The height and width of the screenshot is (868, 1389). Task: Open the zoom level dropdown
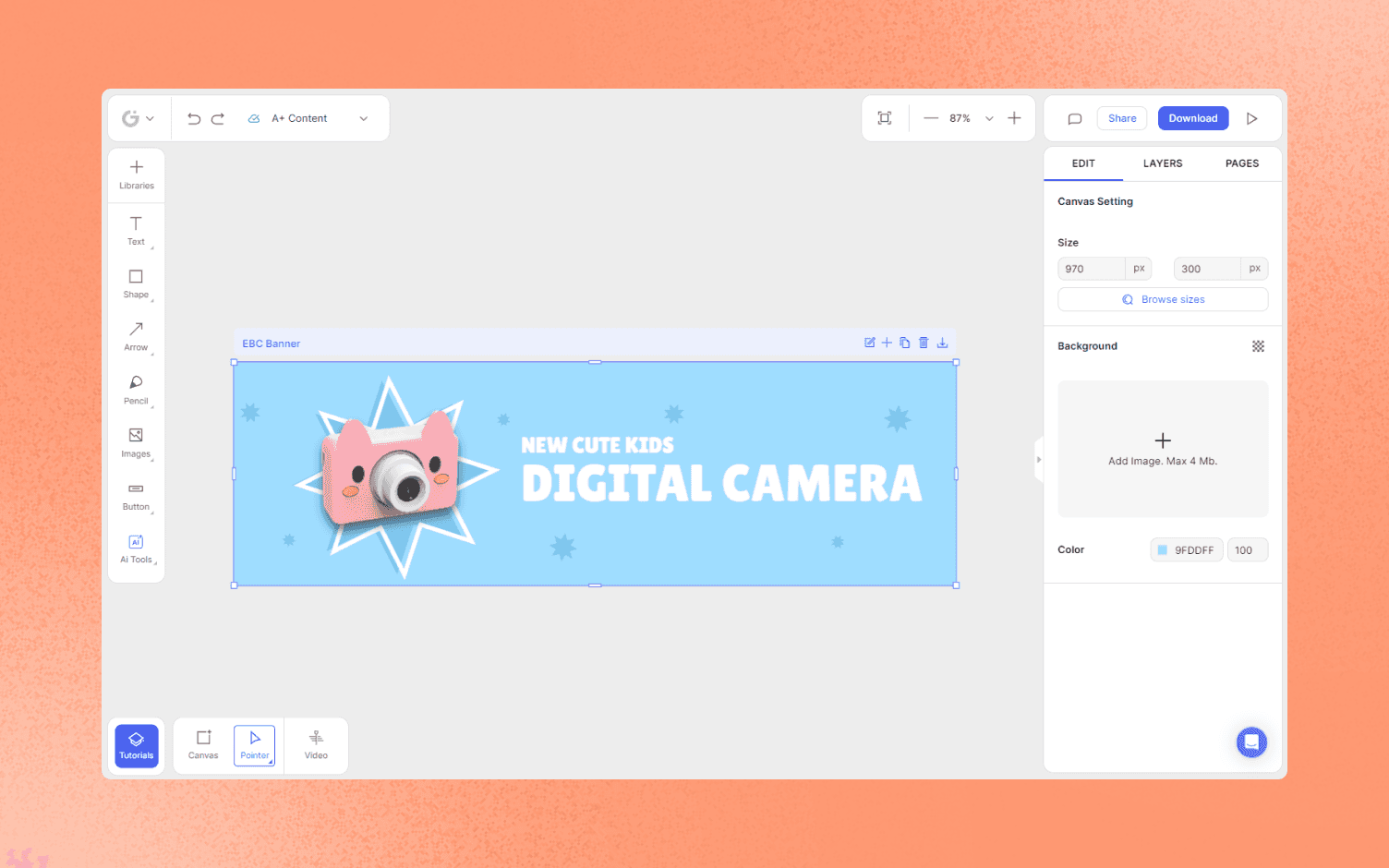tap(988, 118)
